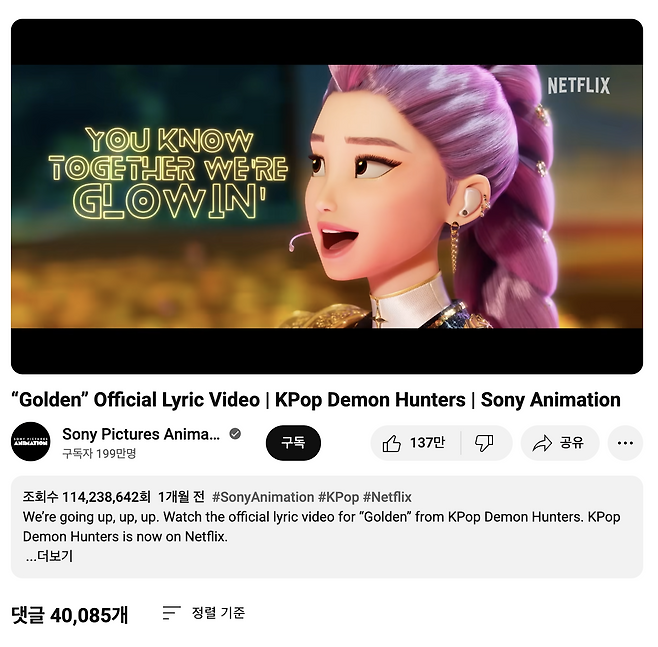Open the #Netflix hashtag link

[x=387, y=497]
